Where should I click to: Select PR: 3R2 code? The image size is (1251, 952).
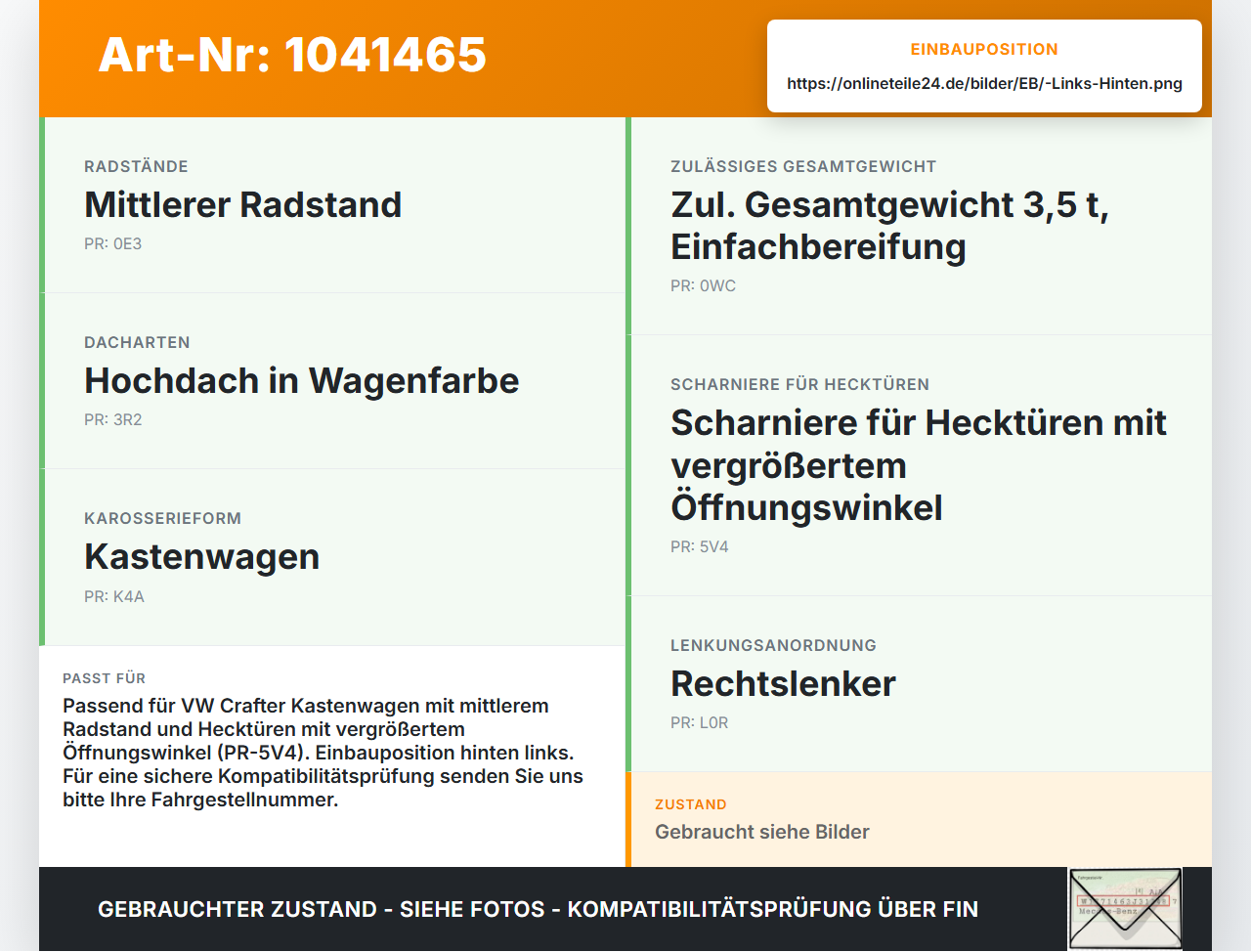pos(113,419)
